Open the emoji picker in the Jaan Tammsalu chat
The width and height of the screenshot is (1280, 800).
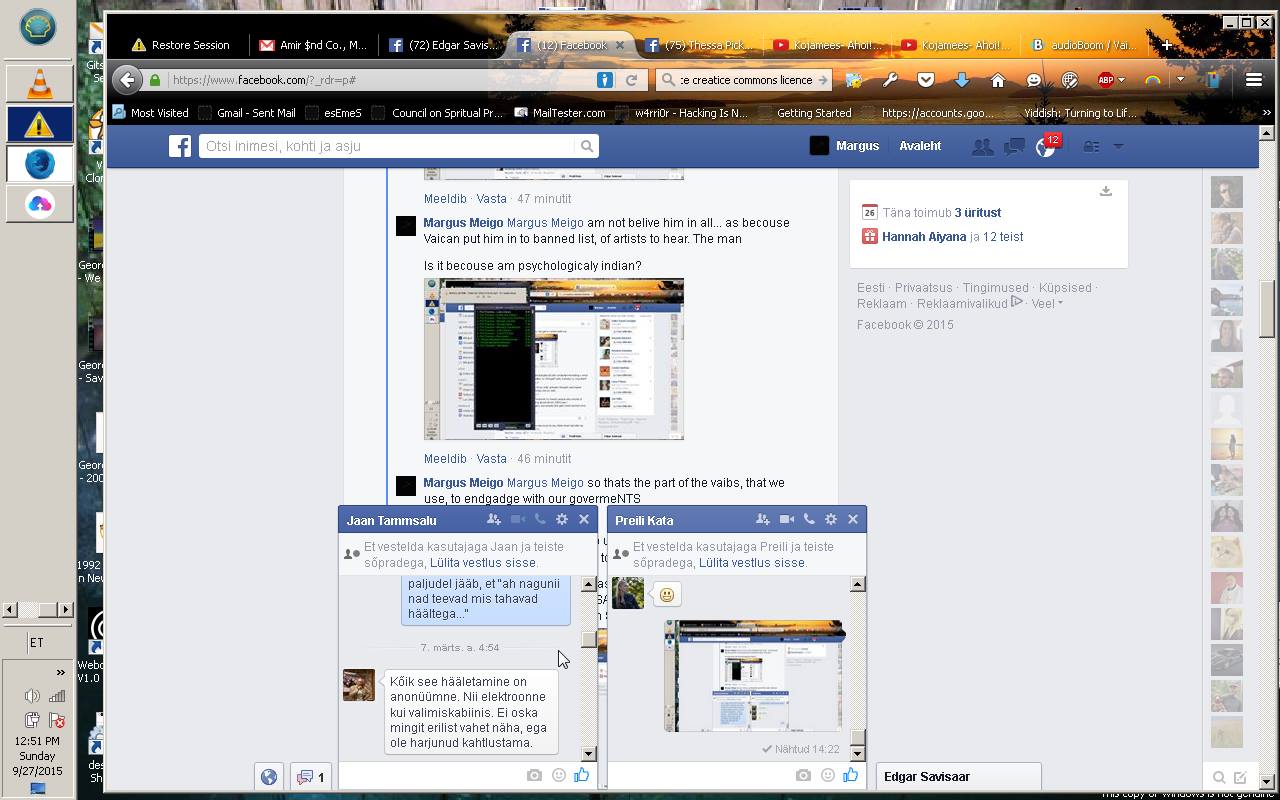(x=559, y=775)
